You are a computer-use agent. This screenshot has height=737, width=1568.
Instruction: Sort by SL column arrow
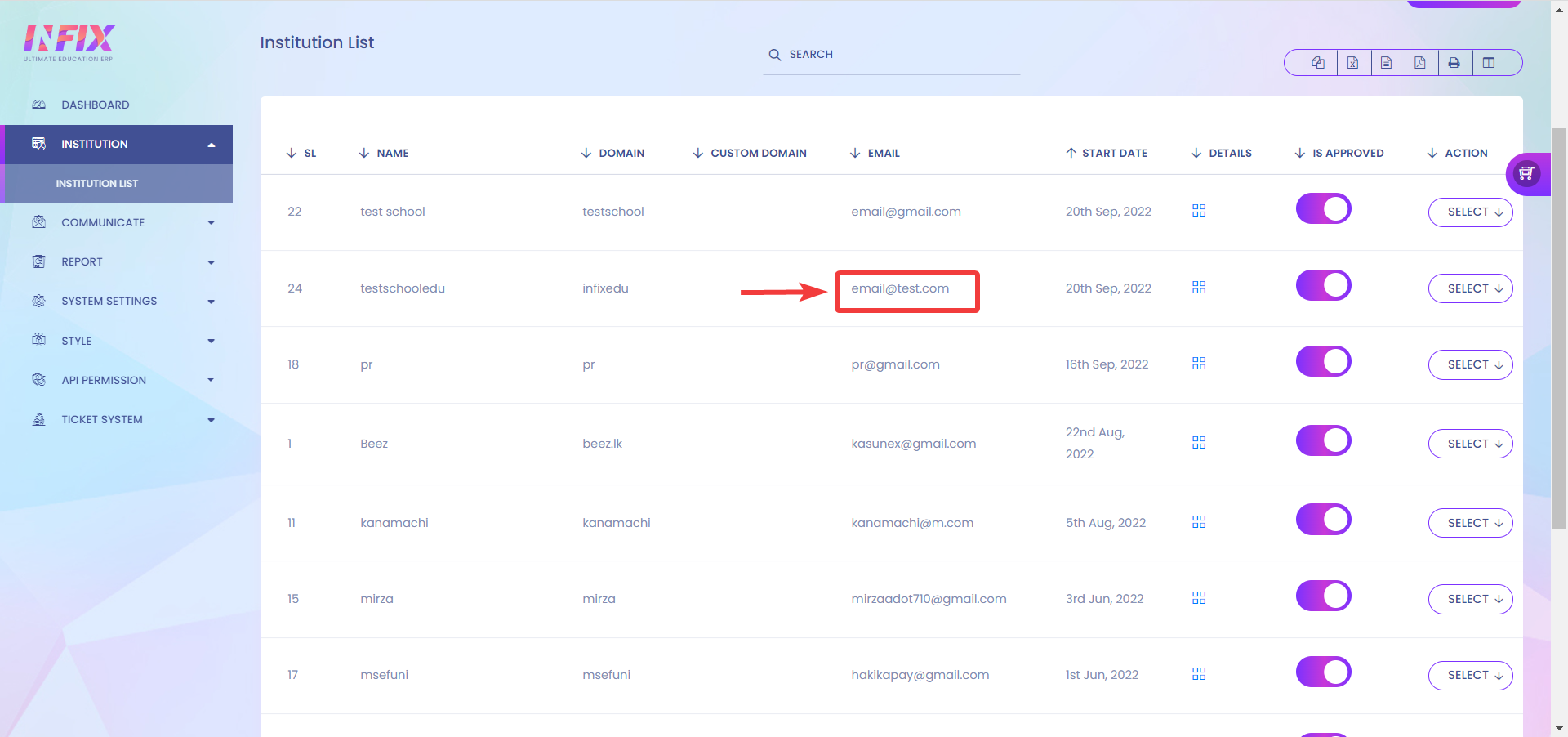pyautogui.click(x=292, y=153)
